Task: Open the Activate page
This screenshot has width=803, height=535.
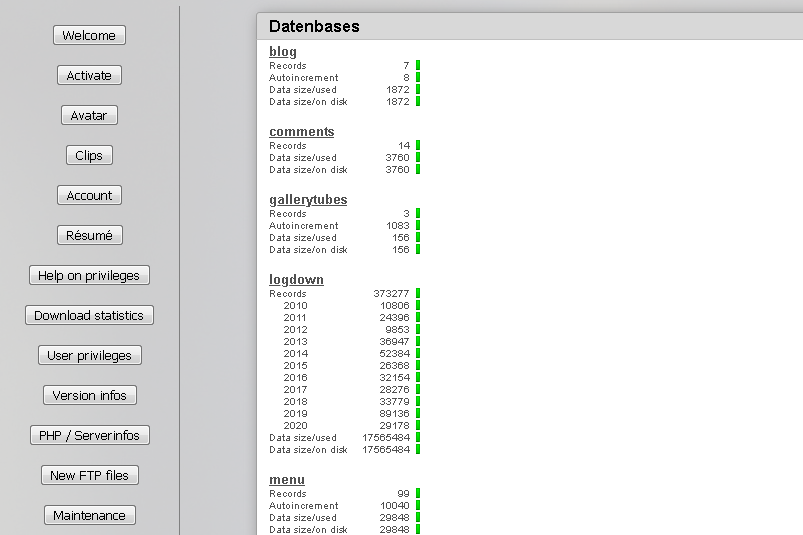Action: pos(89,75)
